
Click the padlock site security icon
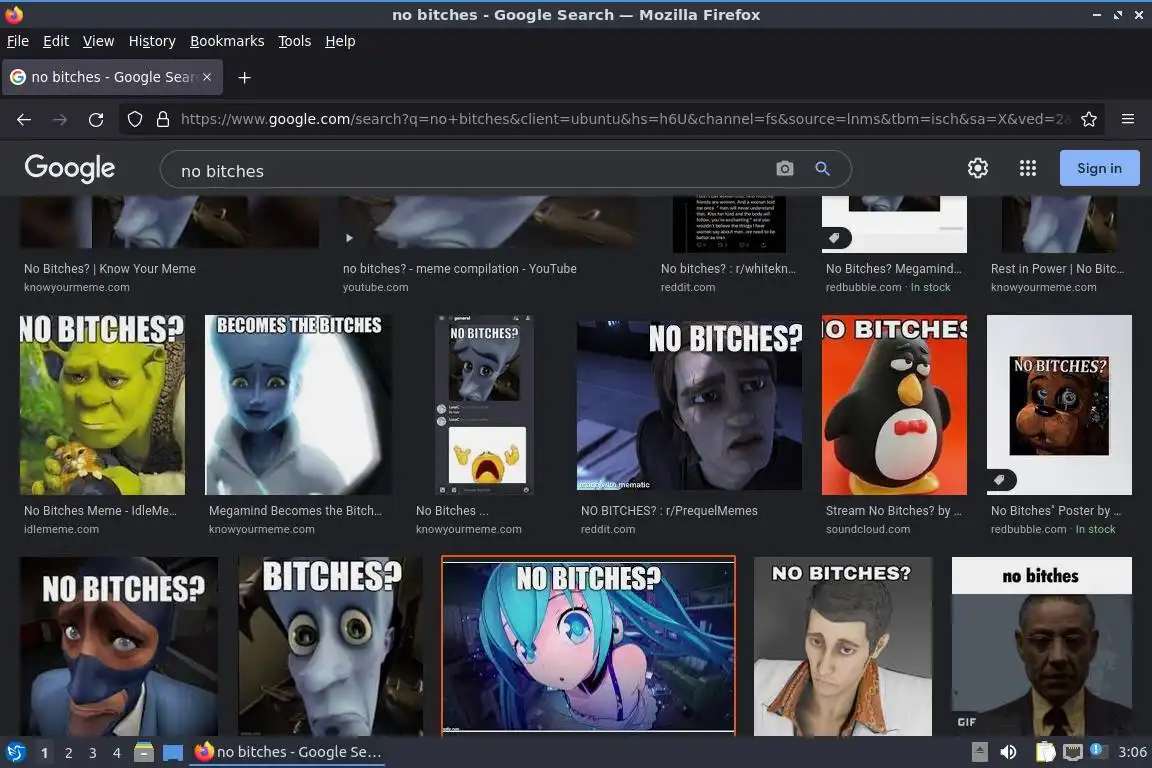click(x=162, y=119)
